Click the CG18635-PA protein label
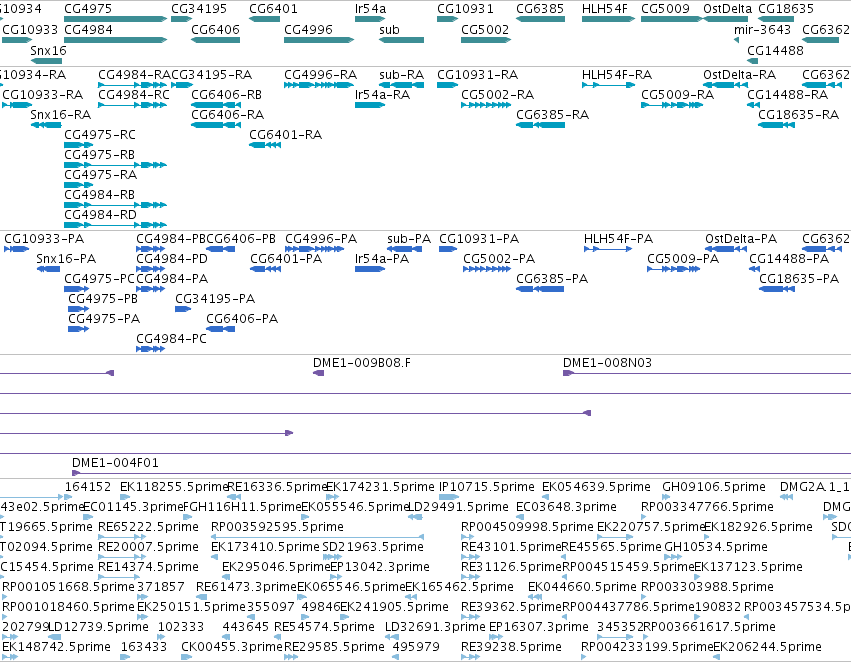Viewport: 851px width, 662px height. [x=799, y=278]
